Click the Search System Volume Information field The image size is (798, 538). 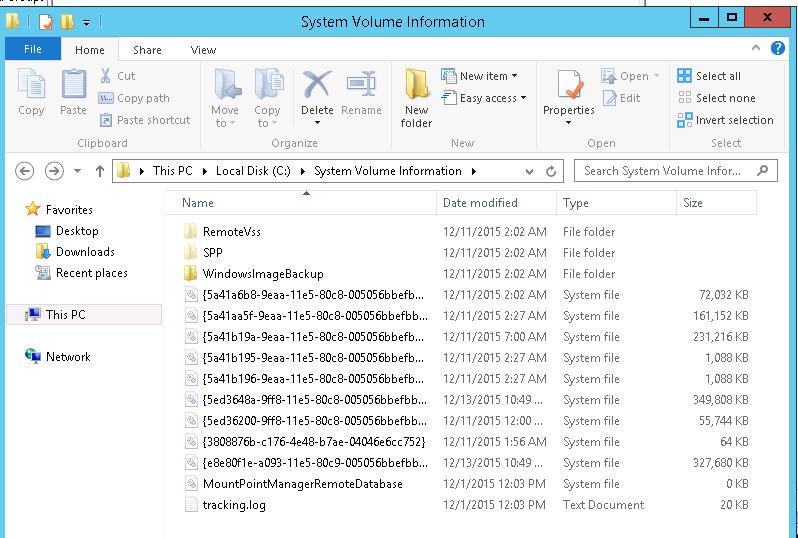click(x=675, y=171)
